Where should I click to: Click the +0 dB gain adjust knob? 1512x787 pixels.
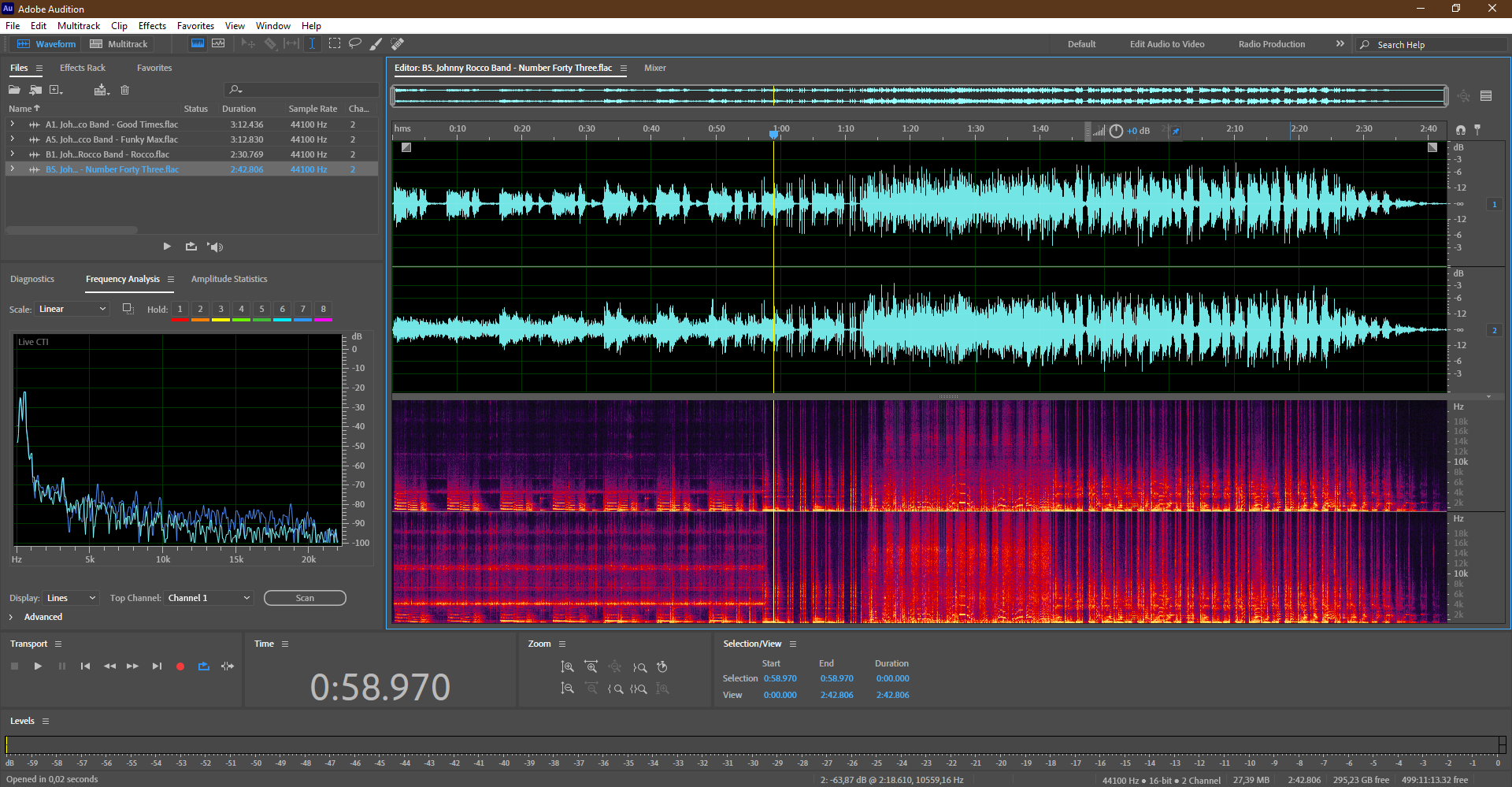pyautogui.click(x=1116, y=131)
